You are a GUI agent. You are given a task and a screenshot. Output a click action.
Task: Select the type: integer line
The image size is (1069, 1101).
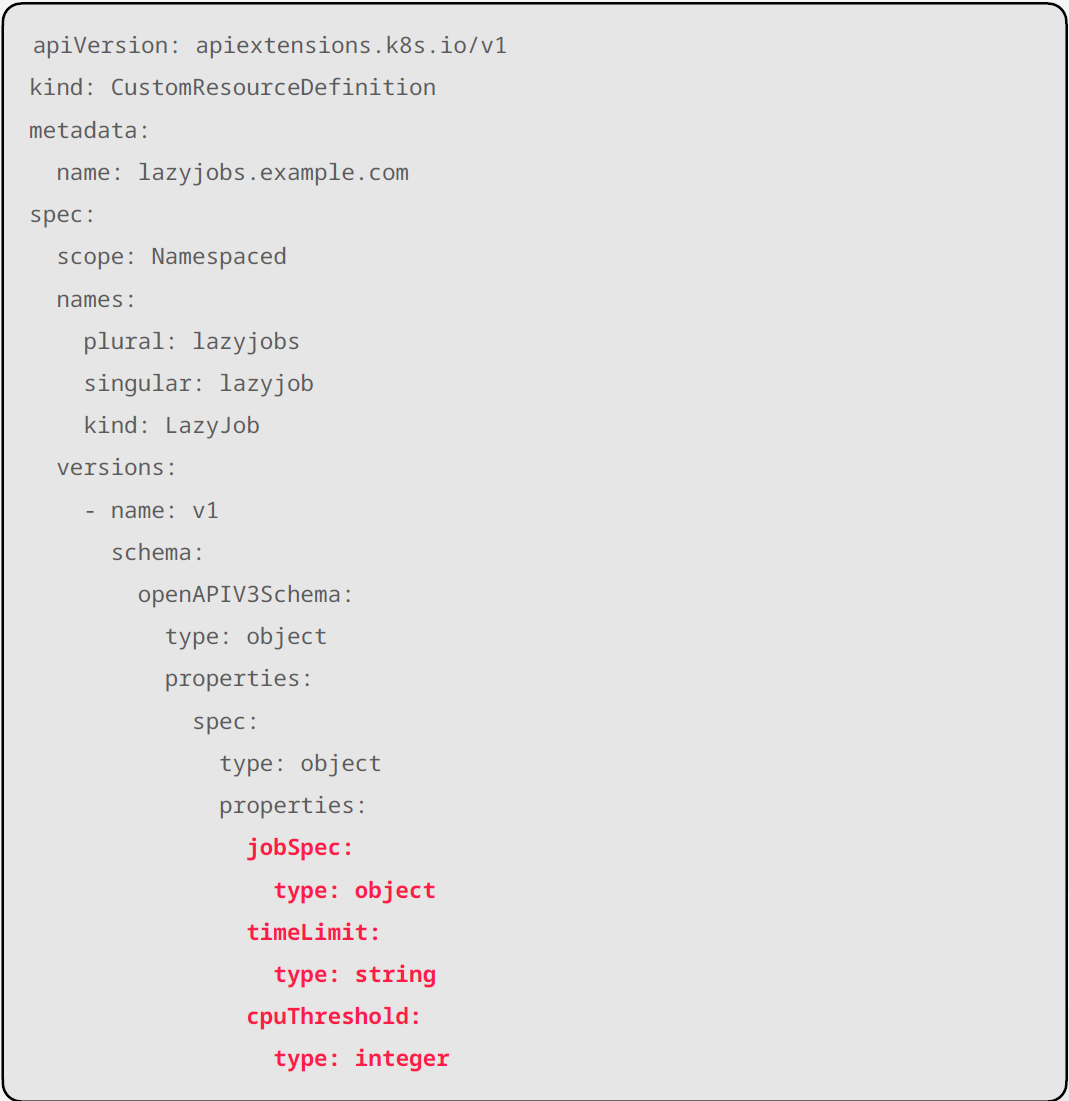pyautogui.click(x=361, y=1058)
